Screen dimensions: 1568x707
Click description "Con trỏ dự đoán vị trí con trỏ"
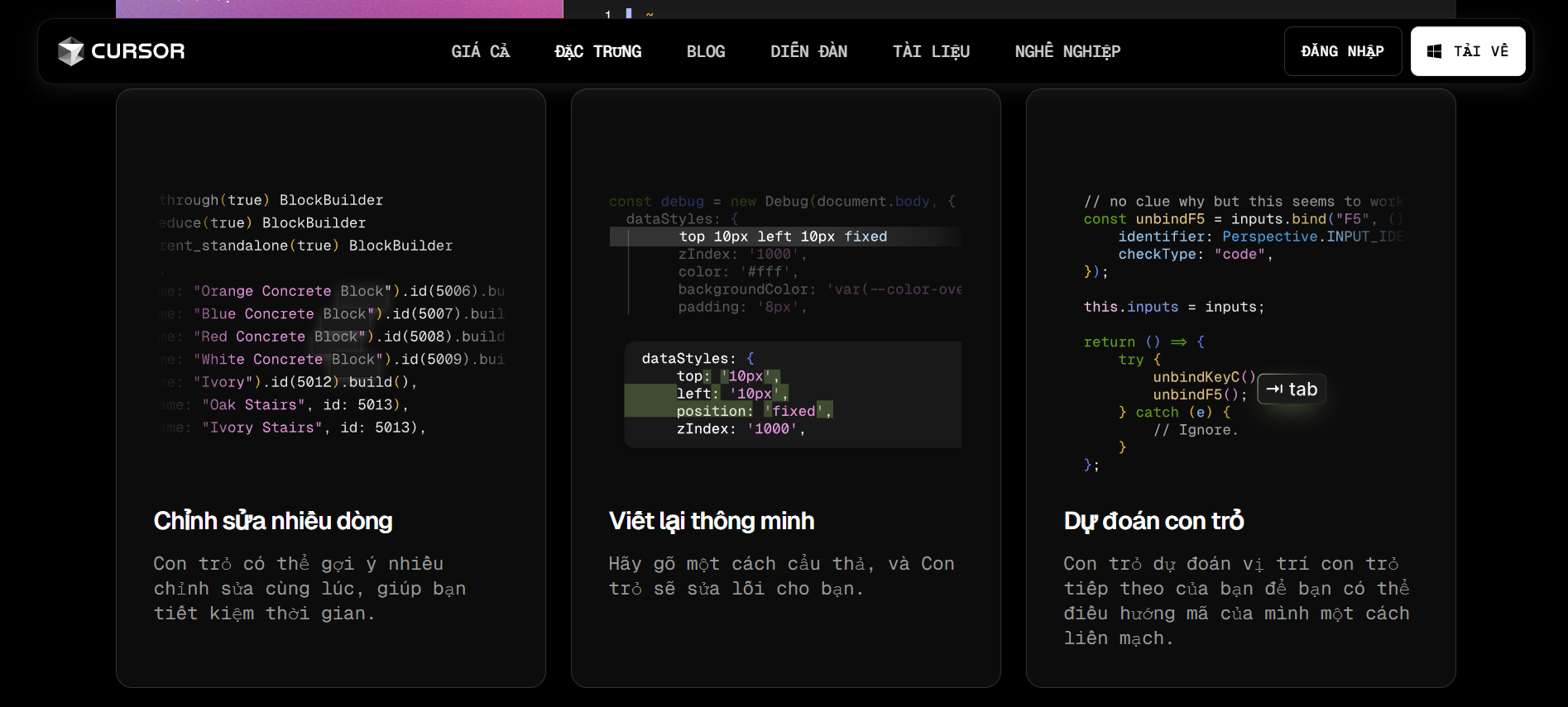point(1237,601)
